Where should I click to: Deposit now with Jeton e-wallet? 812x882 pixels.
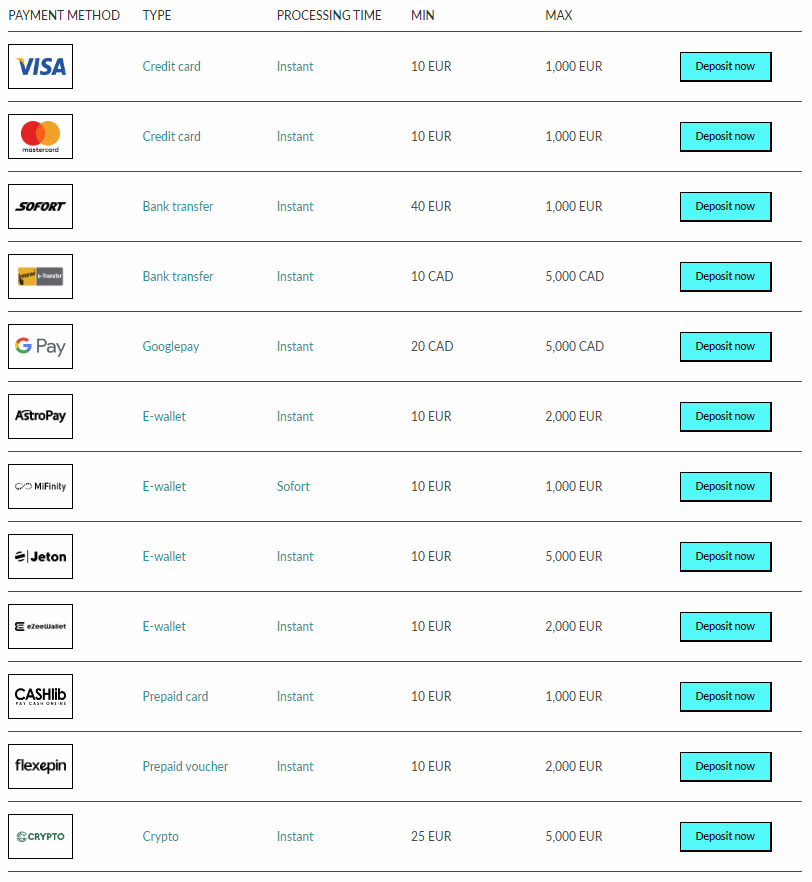click(725, 557)
